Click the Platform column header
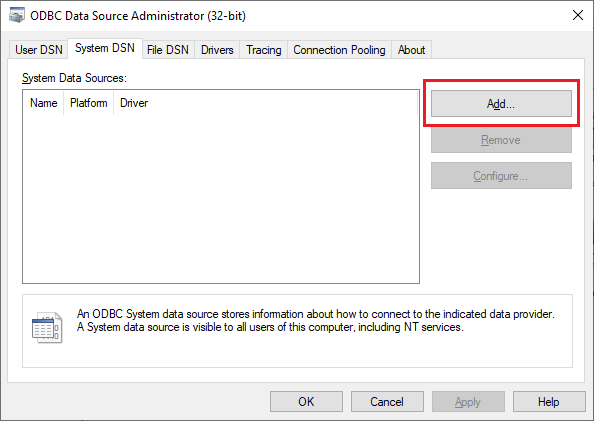 click(x=89, y=103)
